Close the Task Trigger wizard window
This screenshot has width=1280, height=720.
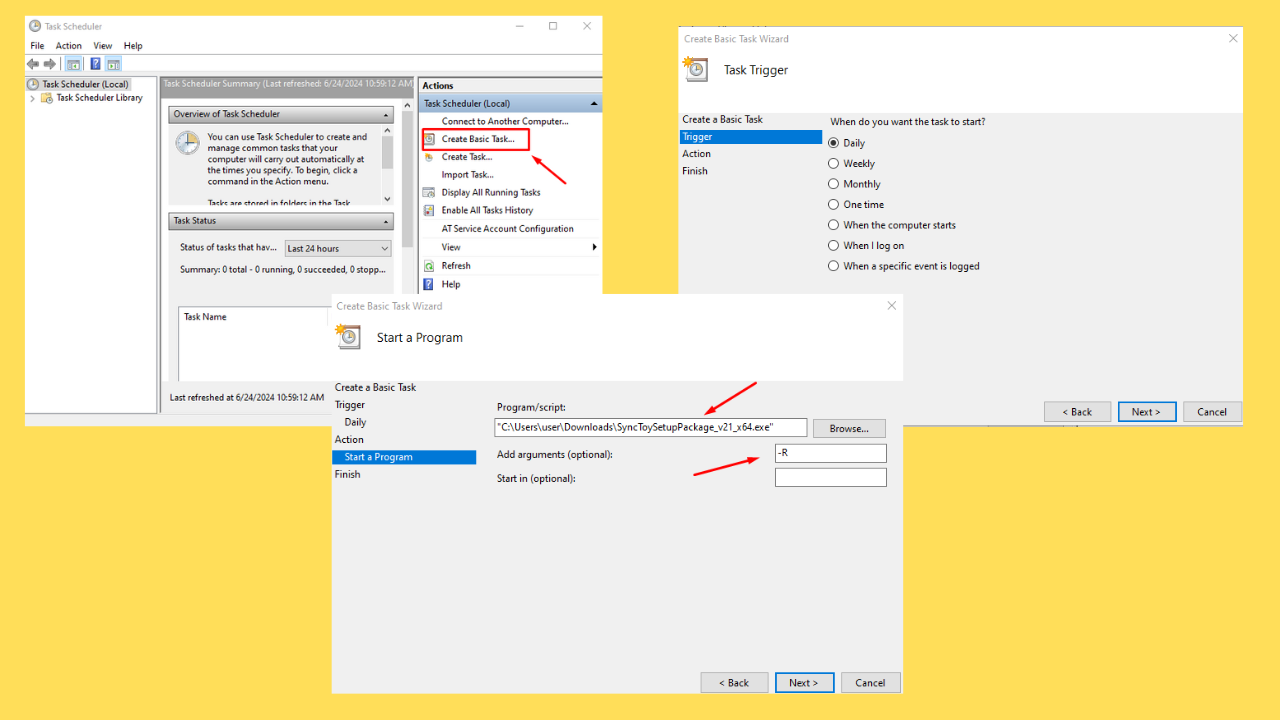1233,38
